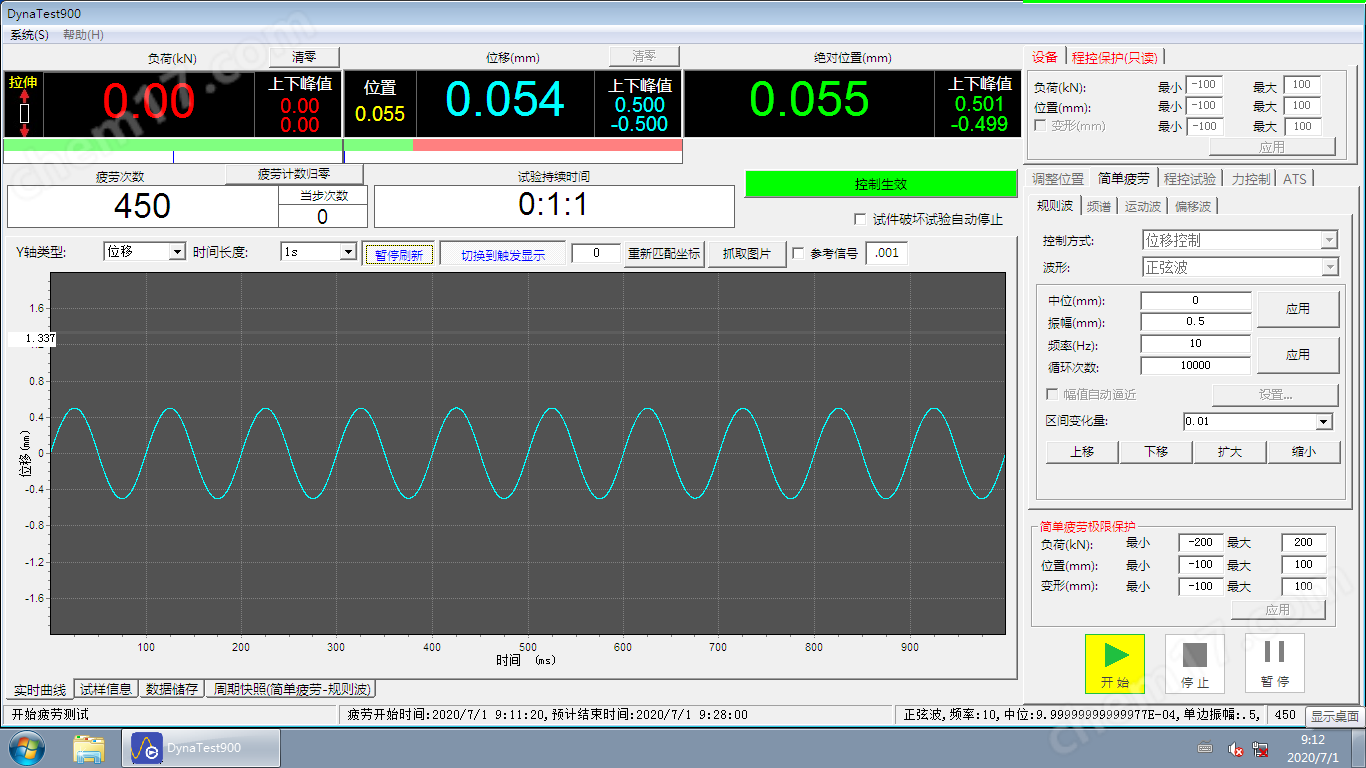The width and height of the screenshot is (1366, 768).
Task: Switch to 力控制 tab
Action: point(1250,179)
